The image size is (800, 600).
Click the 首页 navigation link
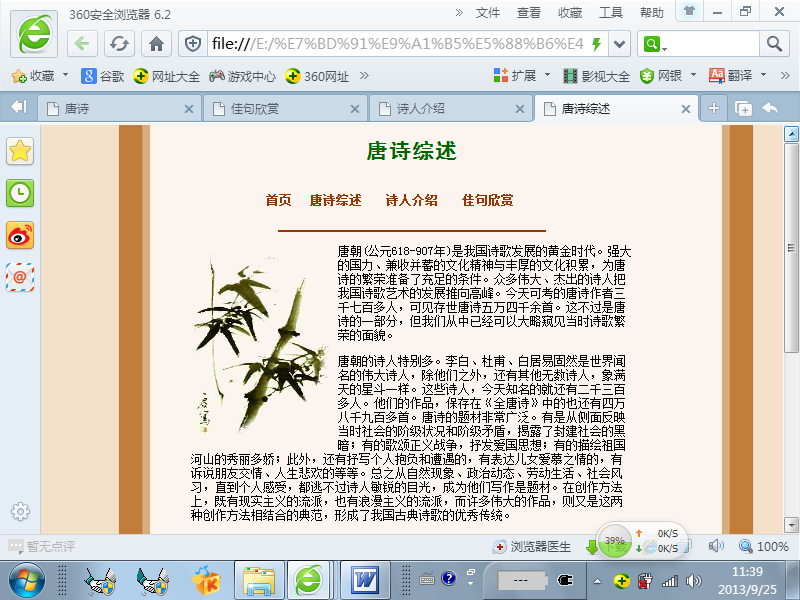[278, 200]
